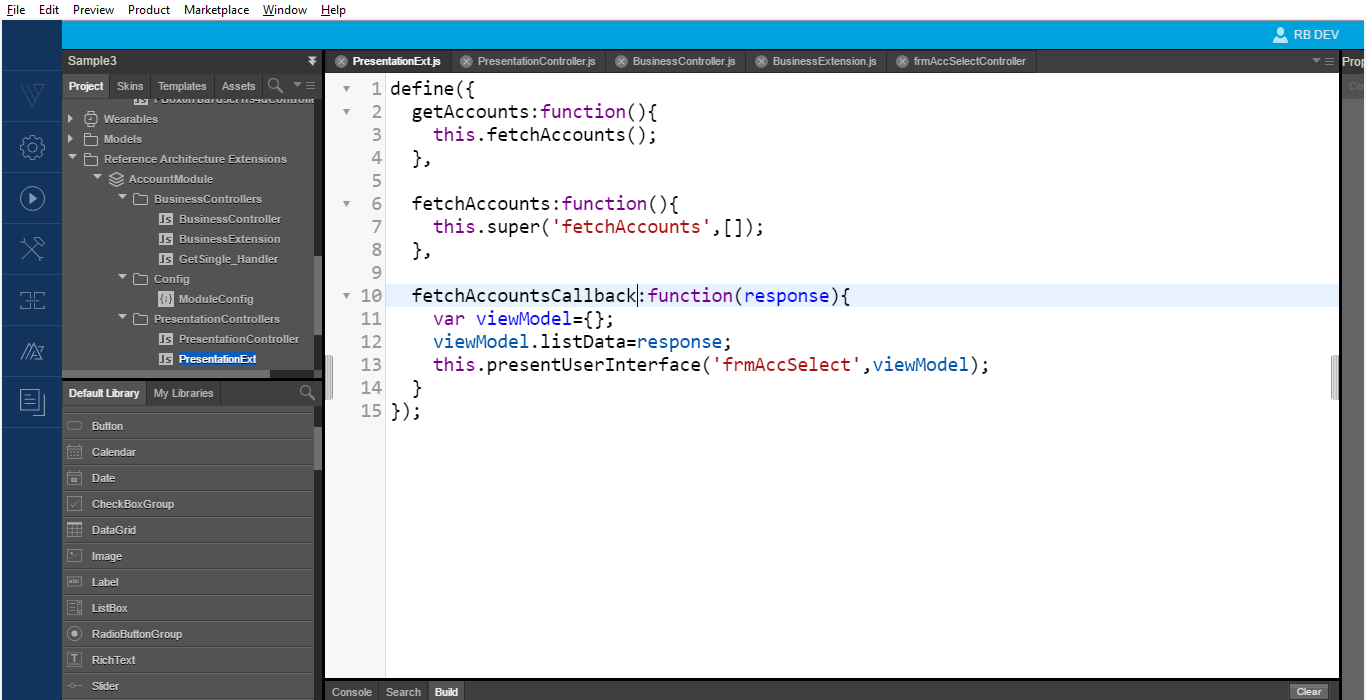Fold fetchAccountsCallback function at line 10

[x=346, y=296]
